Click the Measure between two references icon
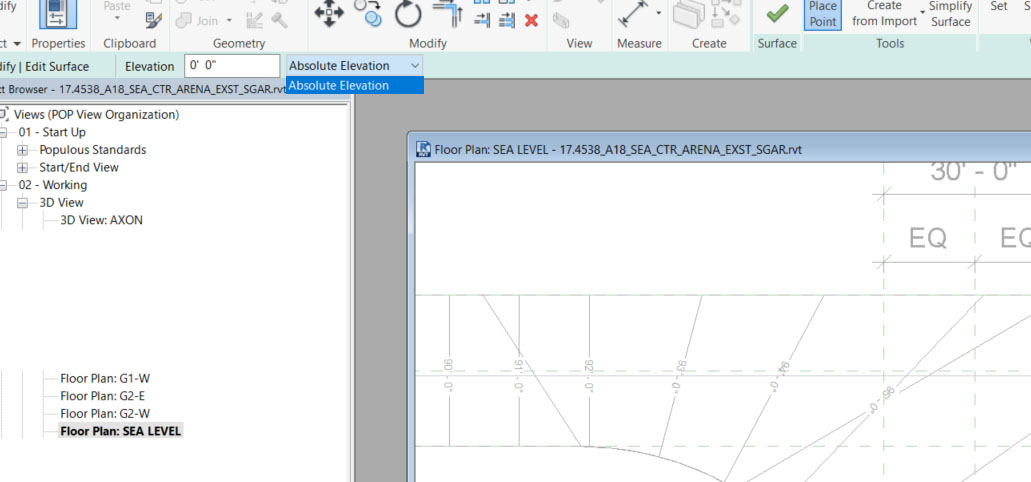Screen dimensions: 1031x482 click(632, 15)
